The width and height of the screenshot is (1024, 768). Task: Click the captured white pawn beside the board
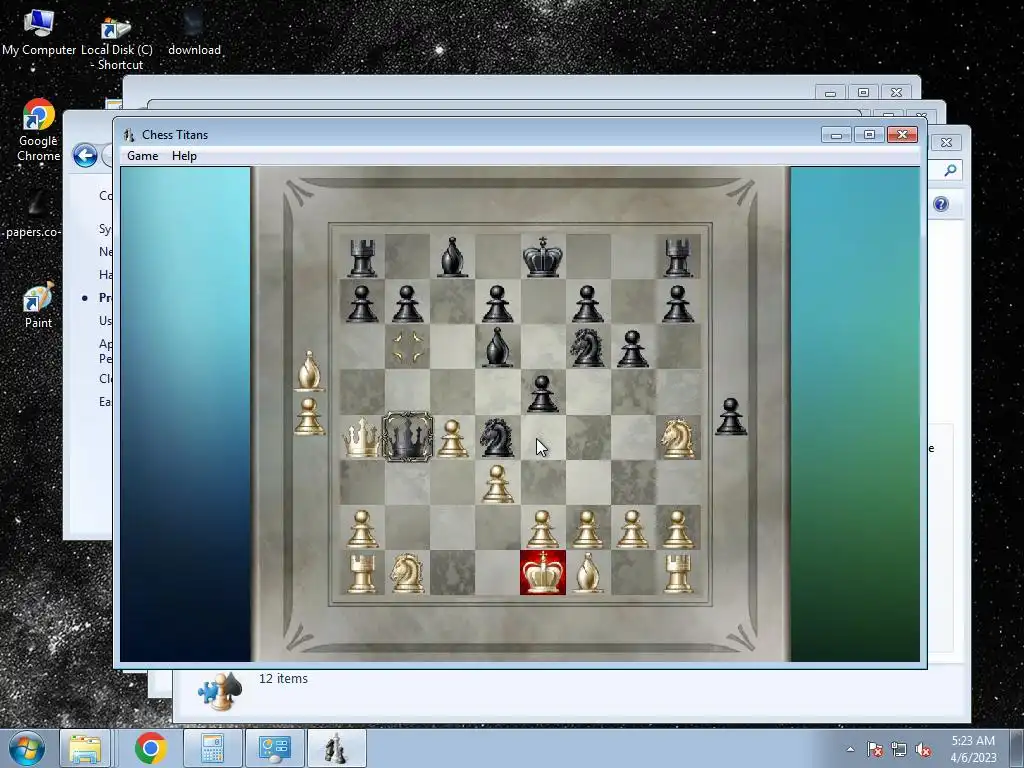click(310, 416)
